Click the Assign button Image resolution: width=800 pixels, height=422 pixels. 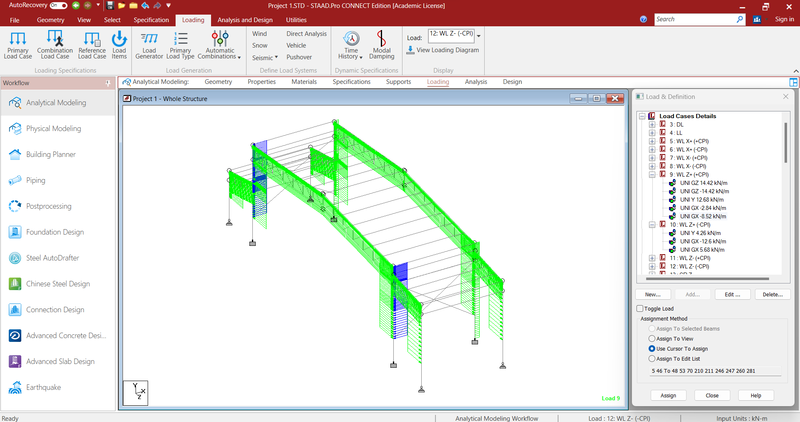[x=668, y=395]
